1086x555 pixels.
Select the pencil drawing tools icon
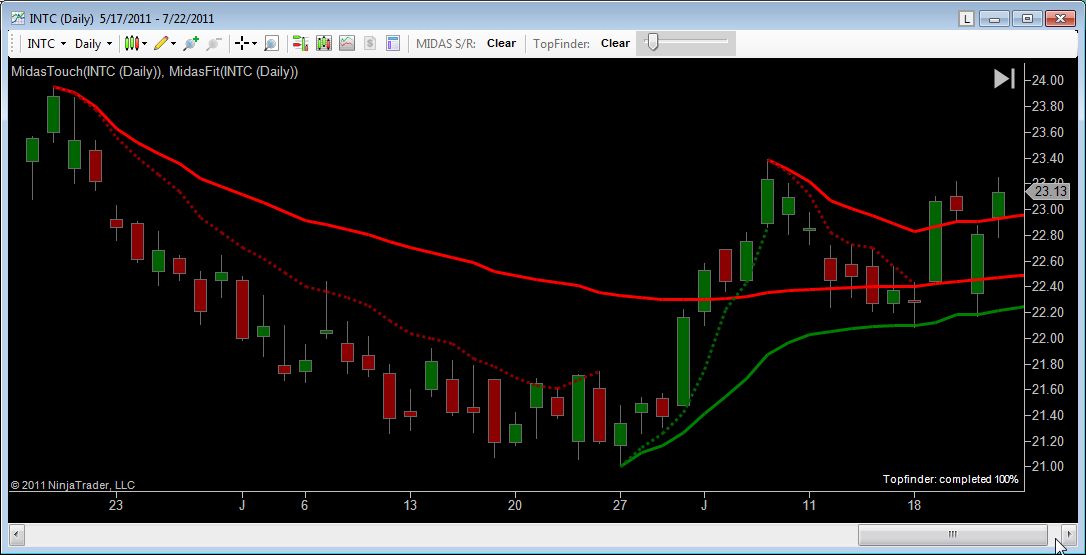[161, 43]
